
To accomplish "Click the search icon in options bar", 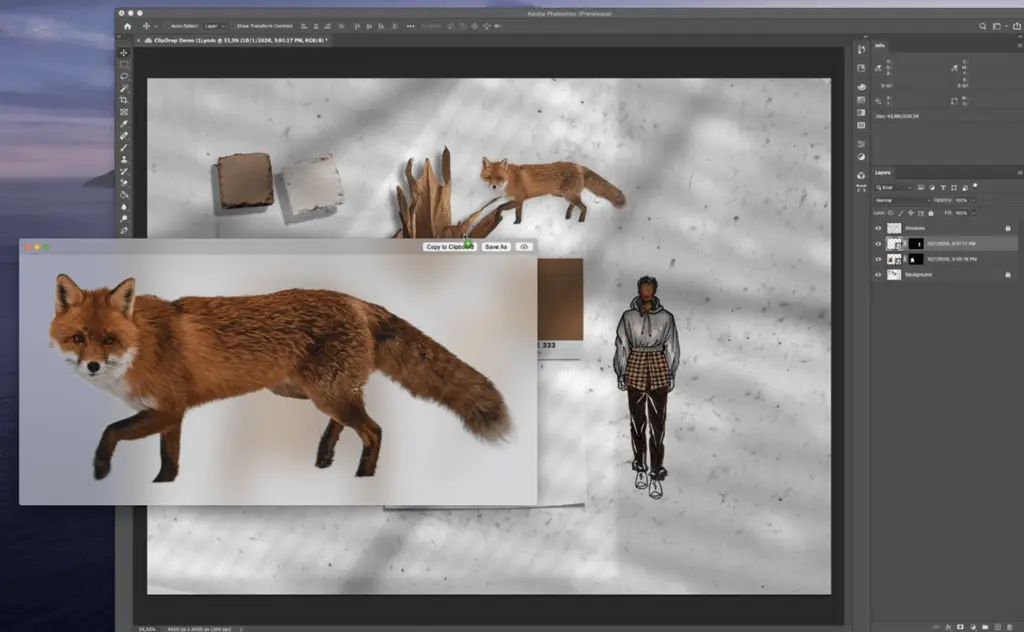I will [x=982, y=26].
